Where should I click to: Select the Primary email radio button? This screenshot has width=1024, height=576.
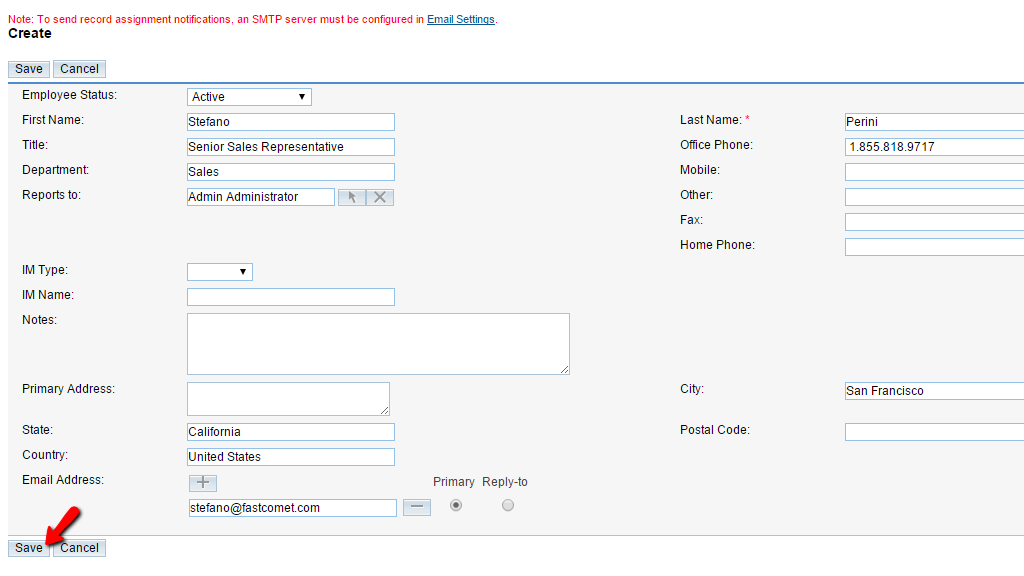tap(456, 506)
